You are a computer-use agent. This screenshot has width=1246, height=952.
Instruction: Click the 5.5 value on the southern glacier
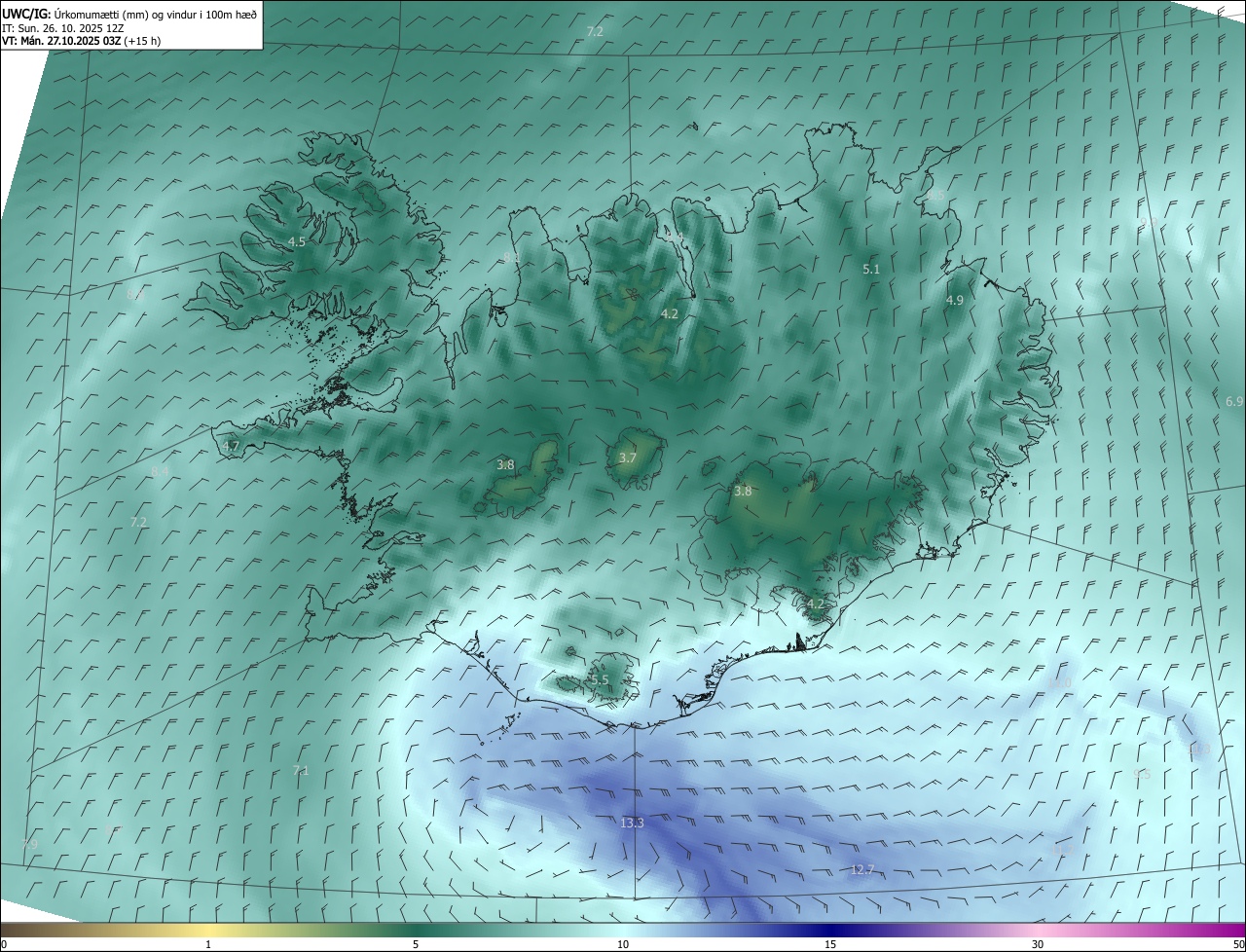pos(600,680)
